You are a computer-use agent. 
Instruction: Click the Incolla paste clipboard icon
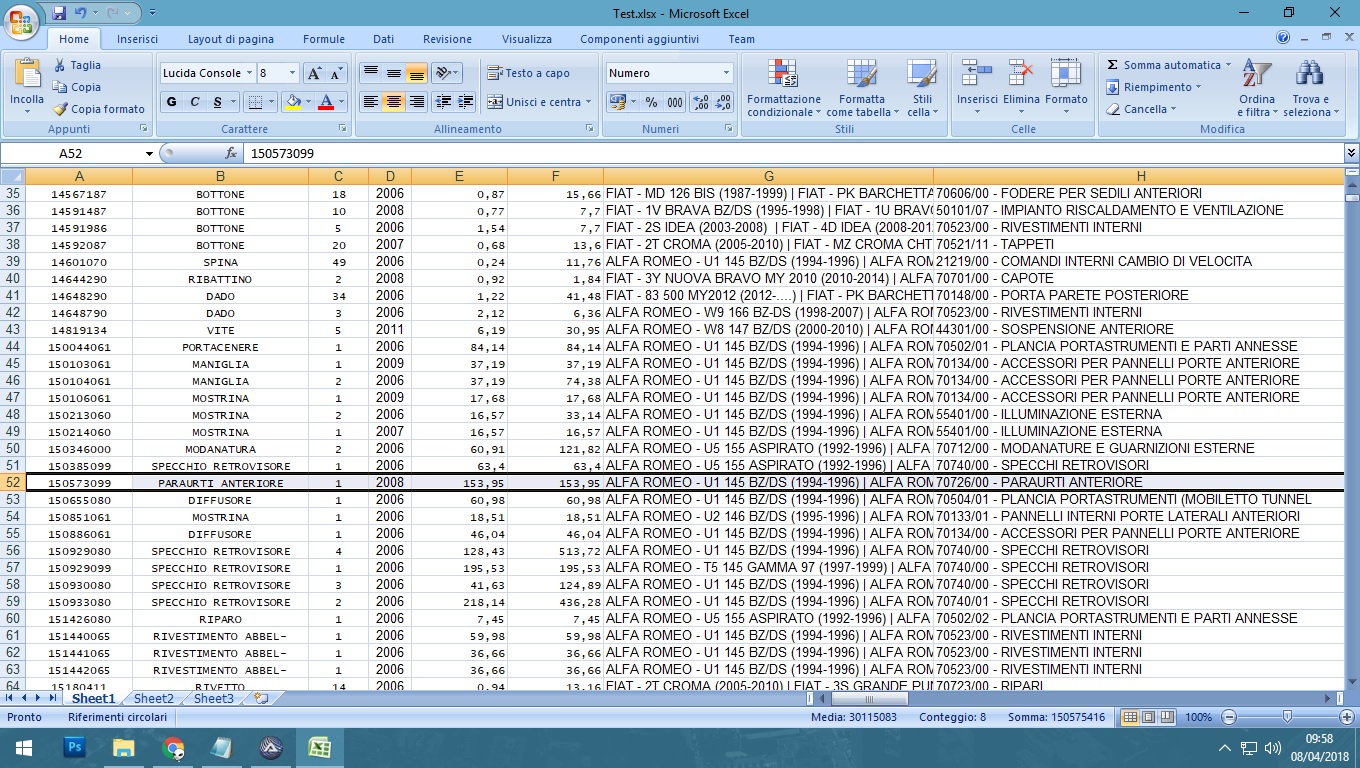click(x=27, y=73)
